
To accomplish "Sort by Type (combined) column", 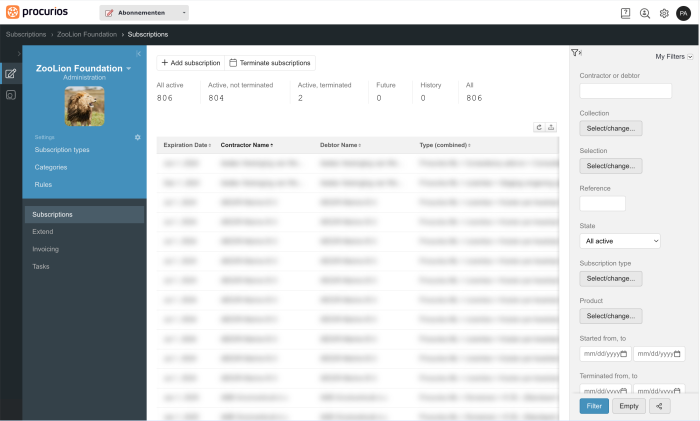I will click(x=445, y=145).
